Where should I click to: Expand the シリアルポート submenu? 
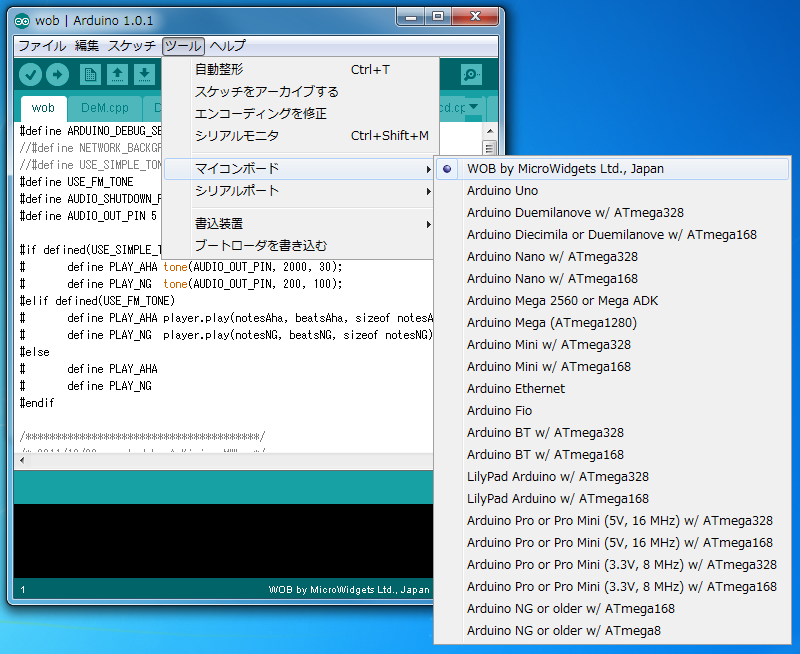tap(299, 191)
